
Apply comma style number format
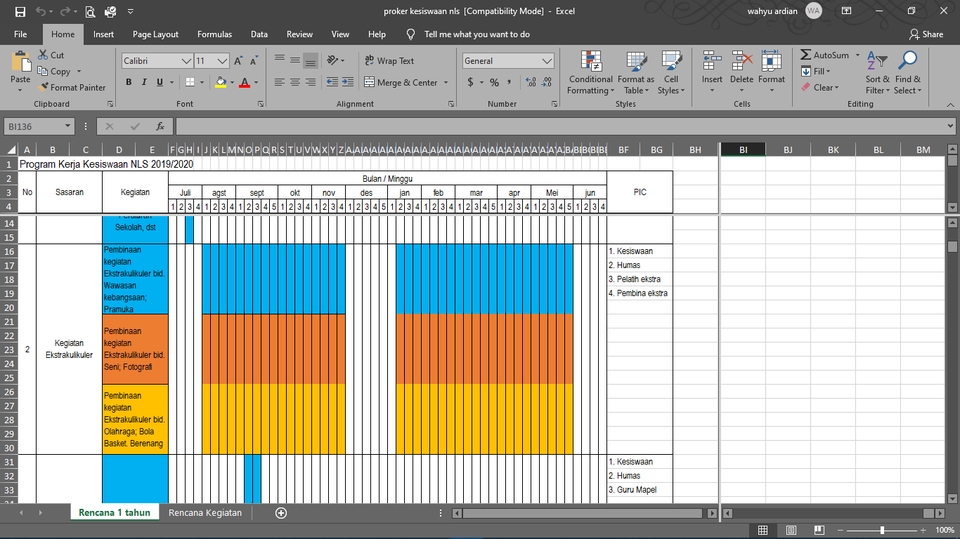tap(509, 82)
